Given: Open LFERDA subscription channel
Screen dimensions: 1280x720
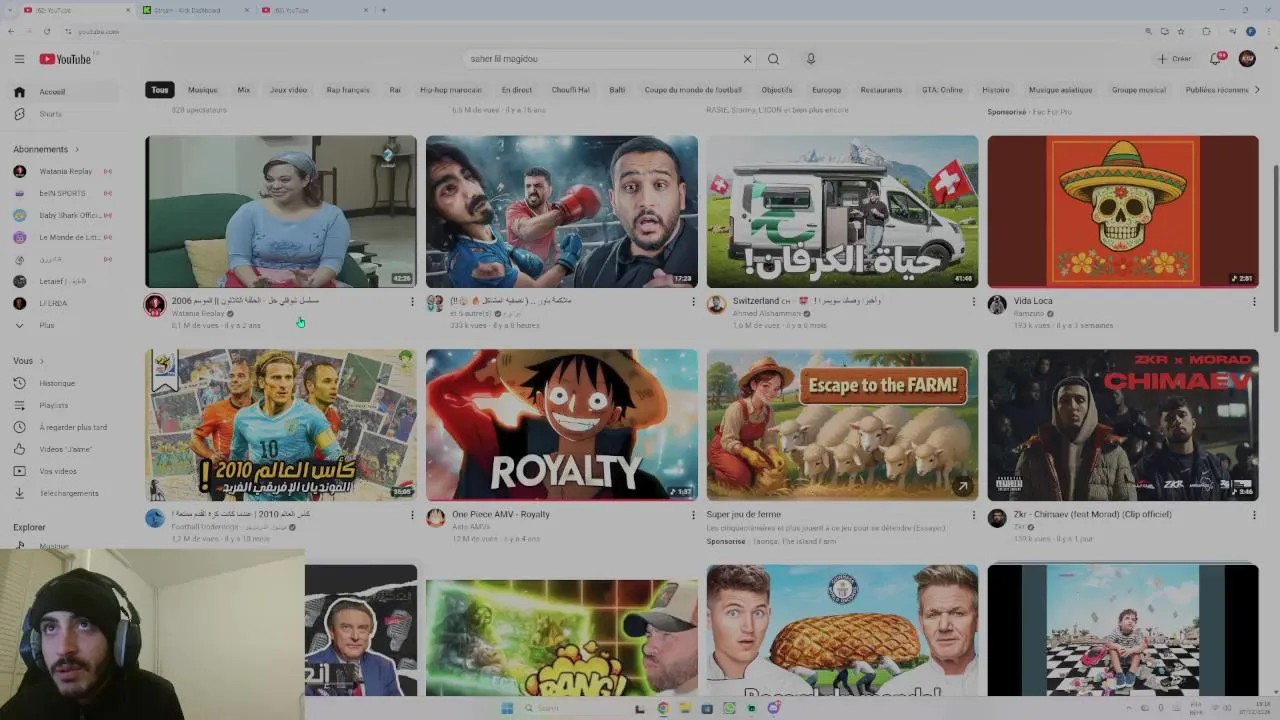Looking at the screenshot, I should click(65, 303).
